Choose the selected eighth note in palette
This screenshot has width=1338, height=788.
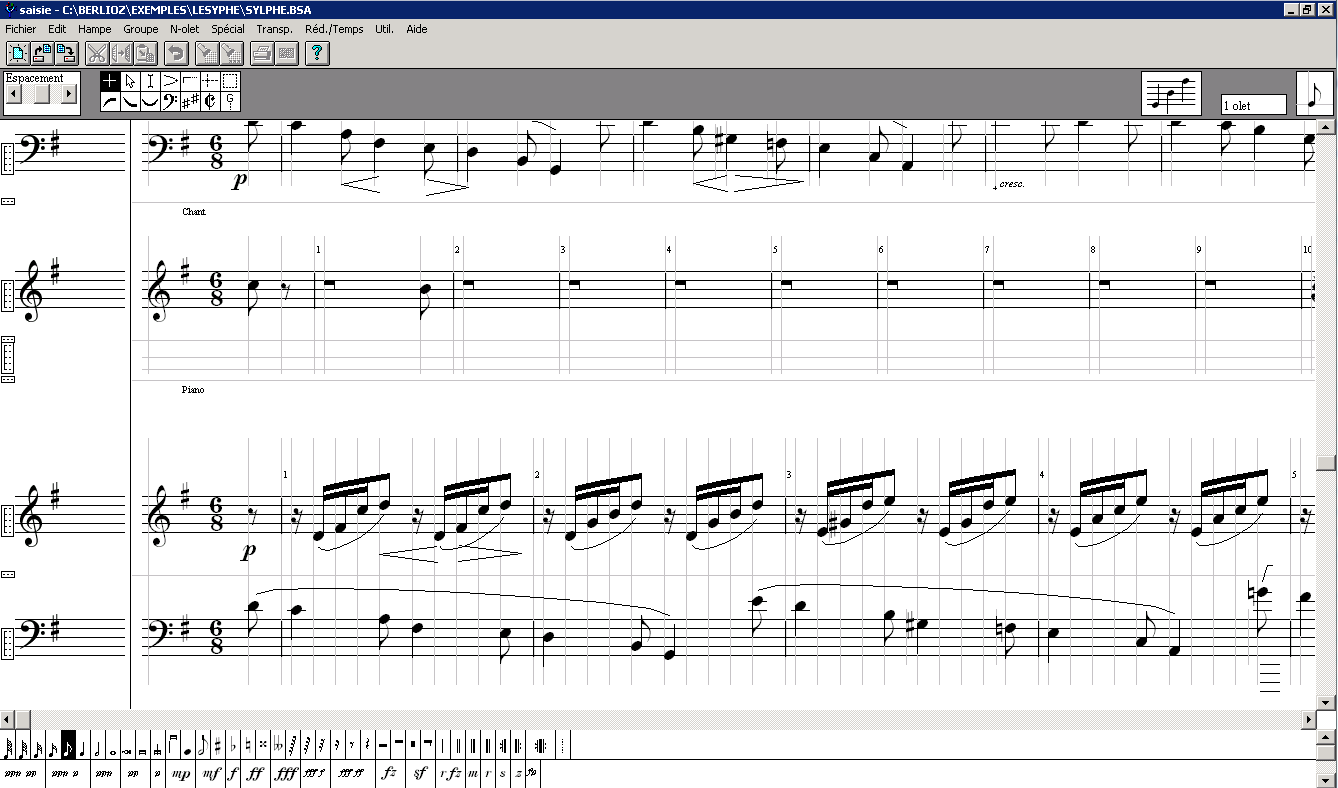tap(69, 746)
